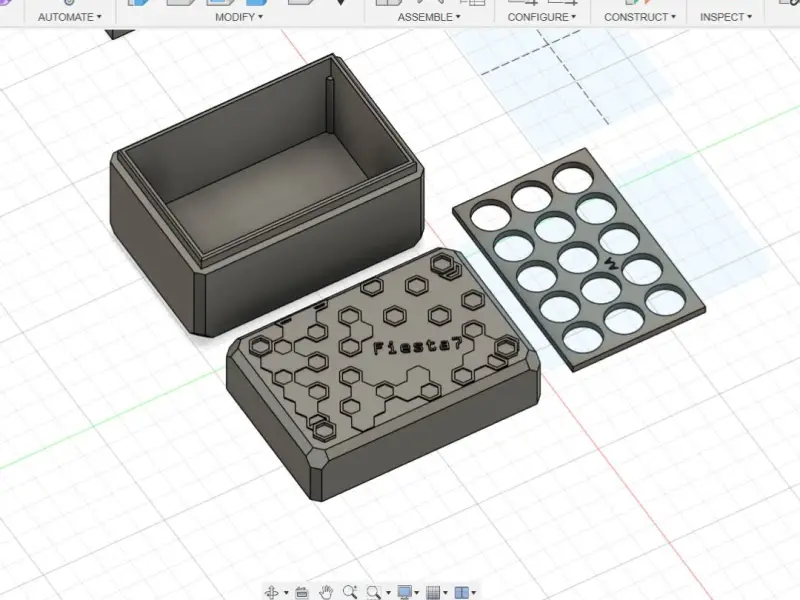Expand the Display Settings dropdown arrow
This screenshot has width=800, height=600.
coord(417,592)
